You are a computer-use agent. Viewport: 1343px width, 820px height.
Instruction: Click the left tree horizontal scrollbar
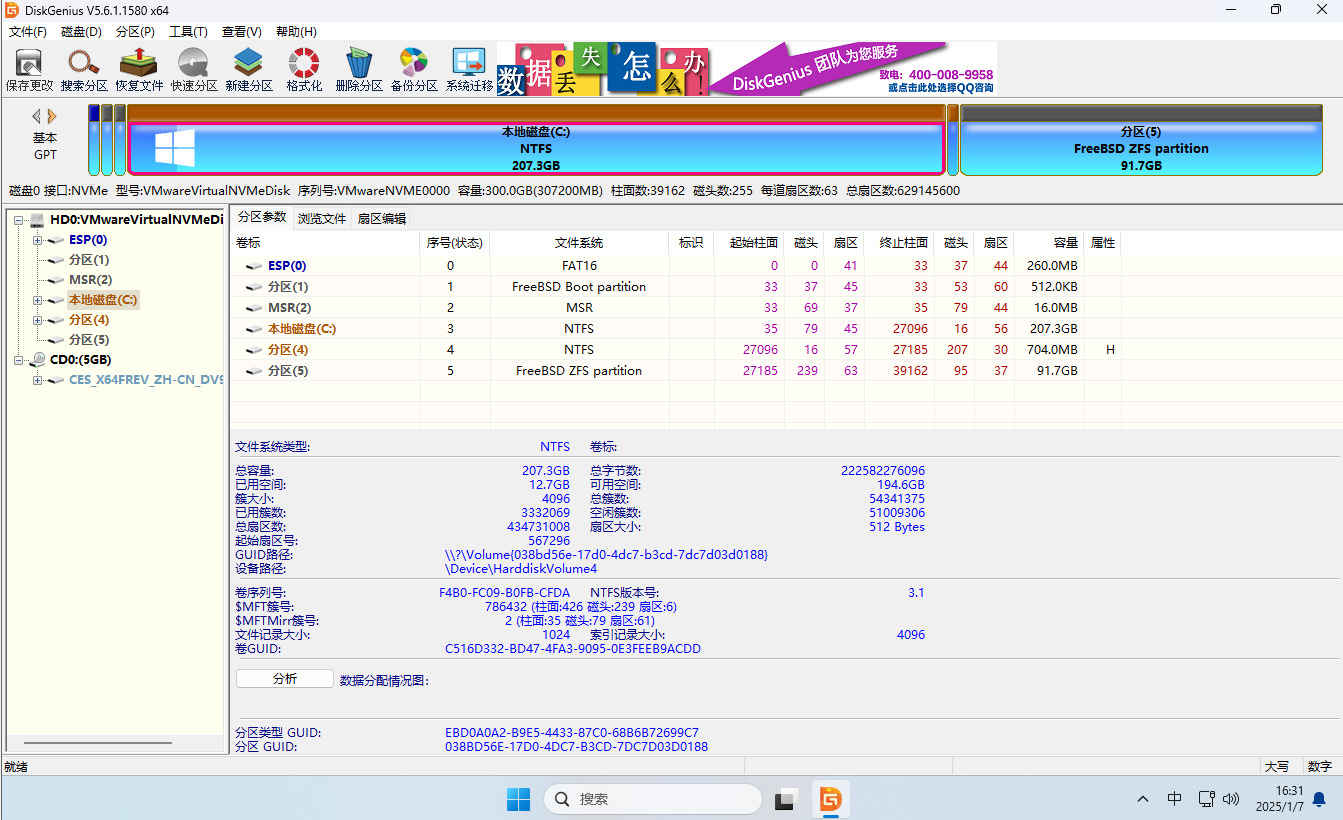pyautogui.click(x=98, y=743)
